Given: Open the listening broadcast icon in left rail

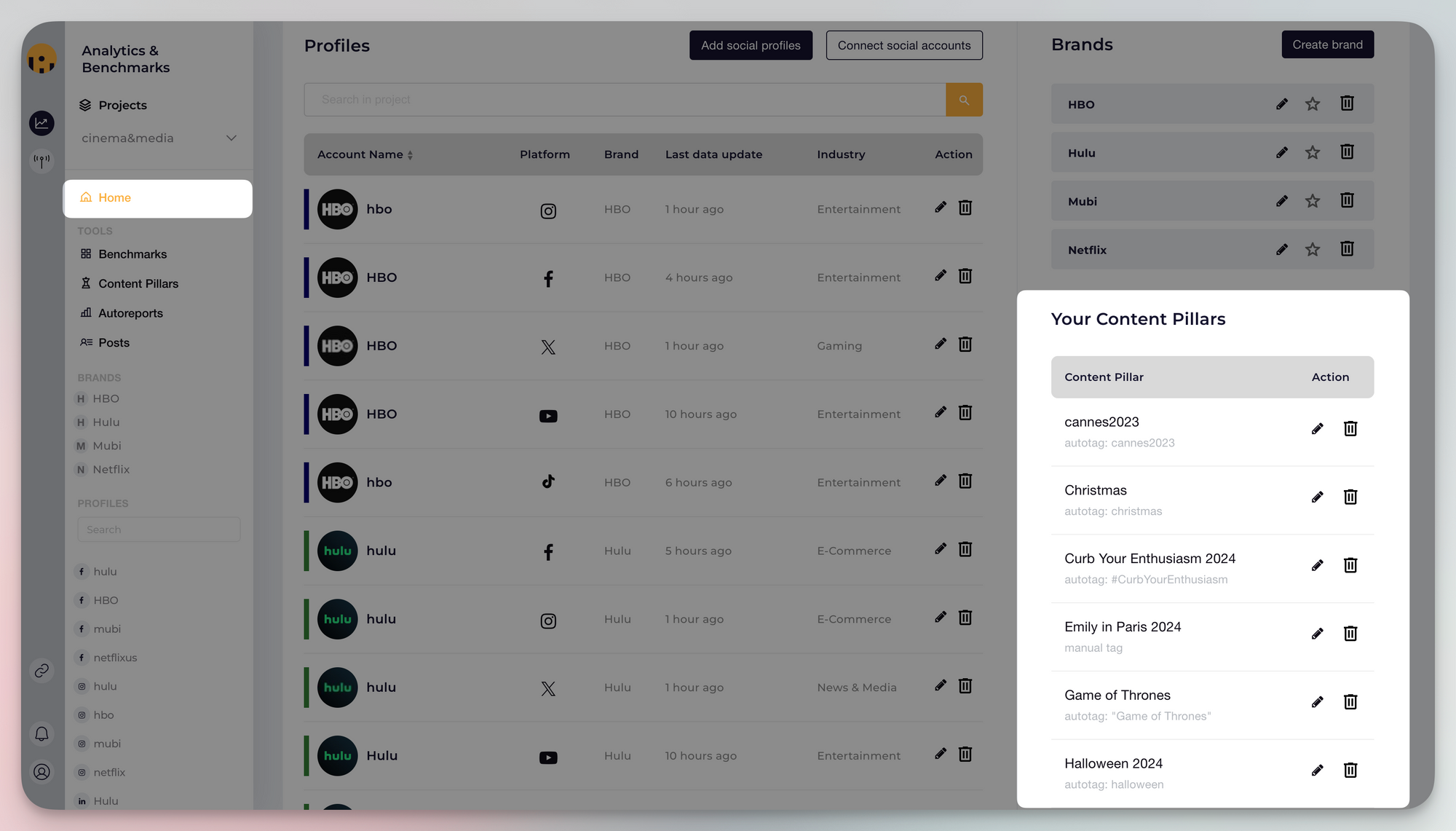Looking at the screenshot, I should point(41,160).
